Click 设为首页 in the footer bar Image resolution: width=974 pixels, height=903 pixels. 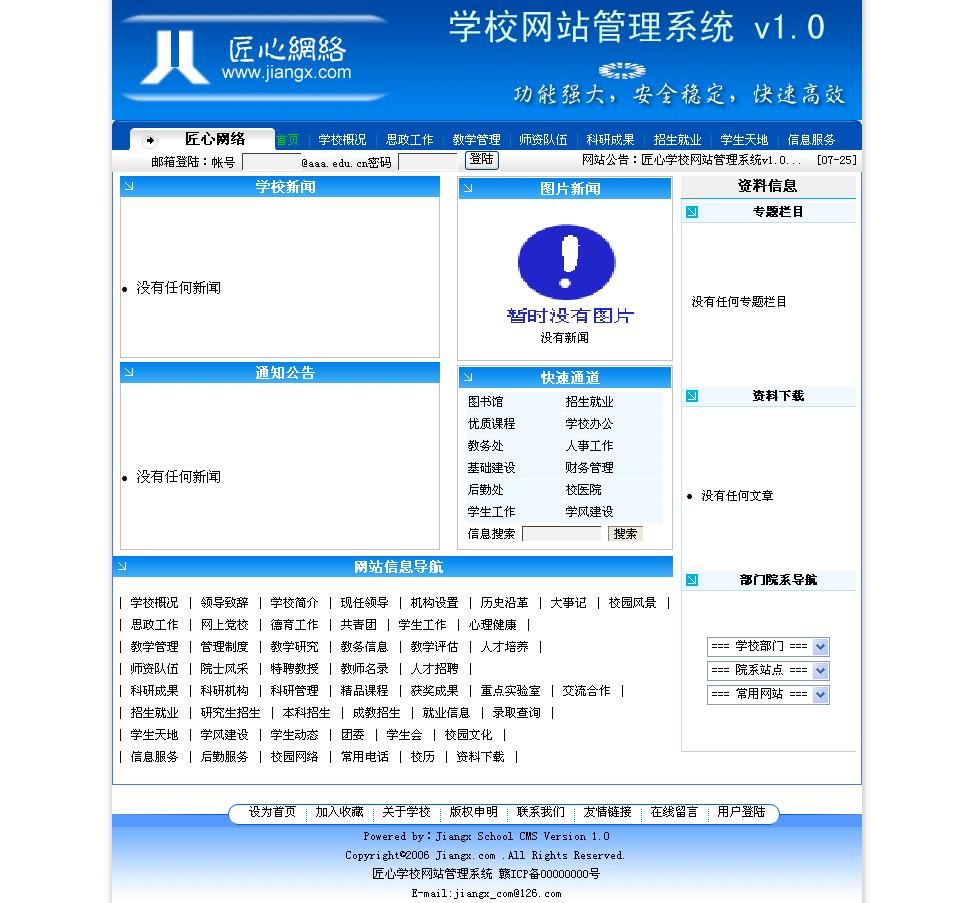[x=272, y=812]
